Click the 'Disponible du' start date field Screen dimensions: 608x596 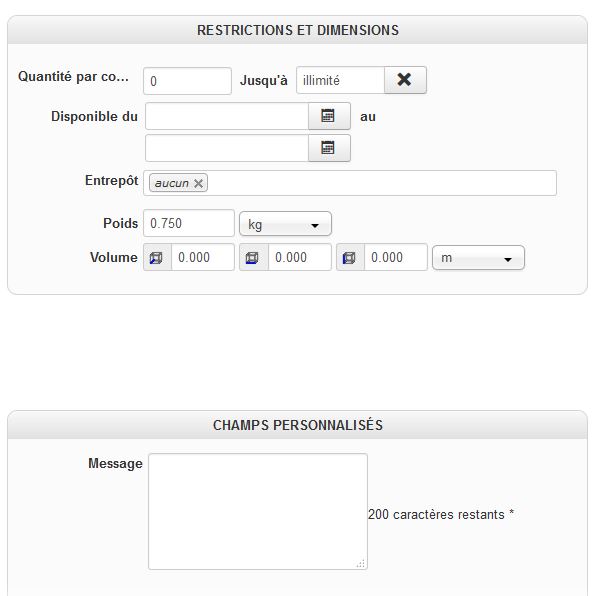click(x=226, y=116)
